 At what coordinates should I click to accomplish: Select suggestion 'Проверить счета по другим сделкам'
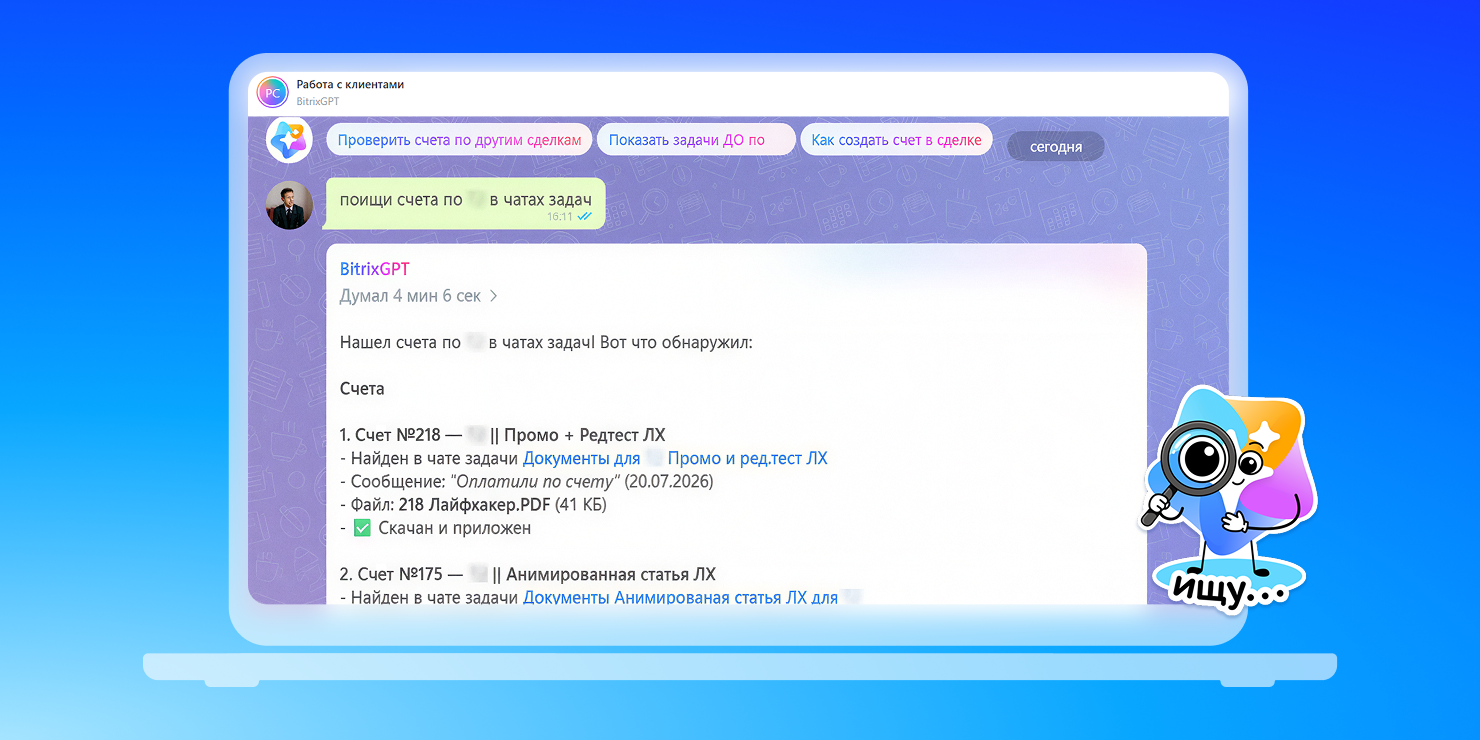[x=459, y=140]
